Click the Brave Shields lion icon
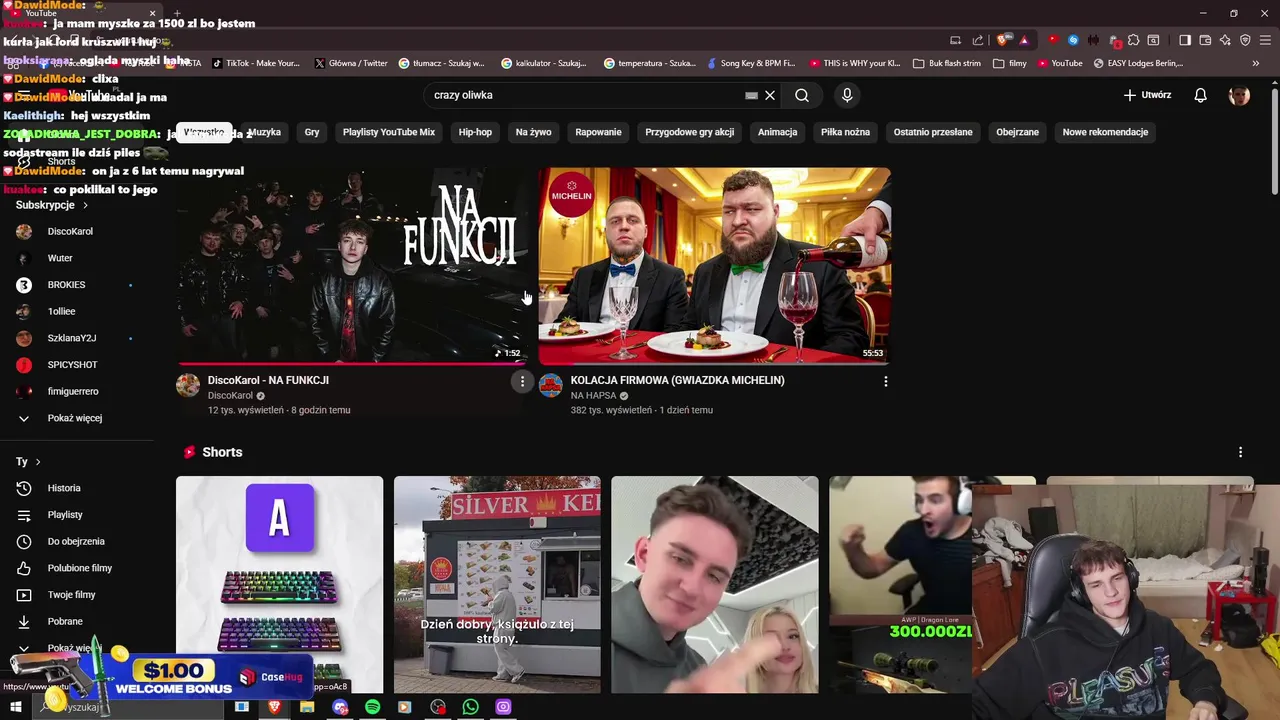 (x=1003, y=40)
